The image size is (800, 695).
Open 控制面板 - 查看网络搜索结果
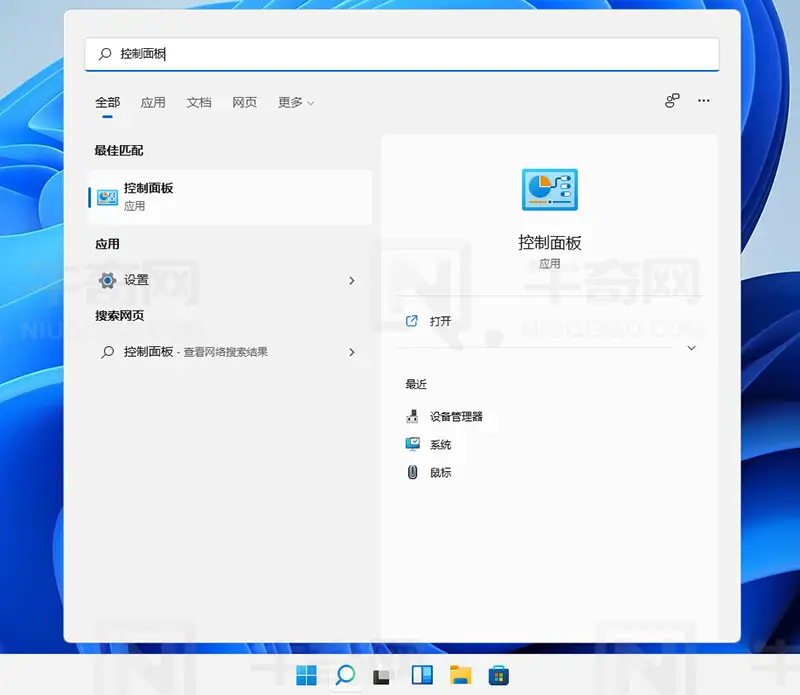(231, 352)
